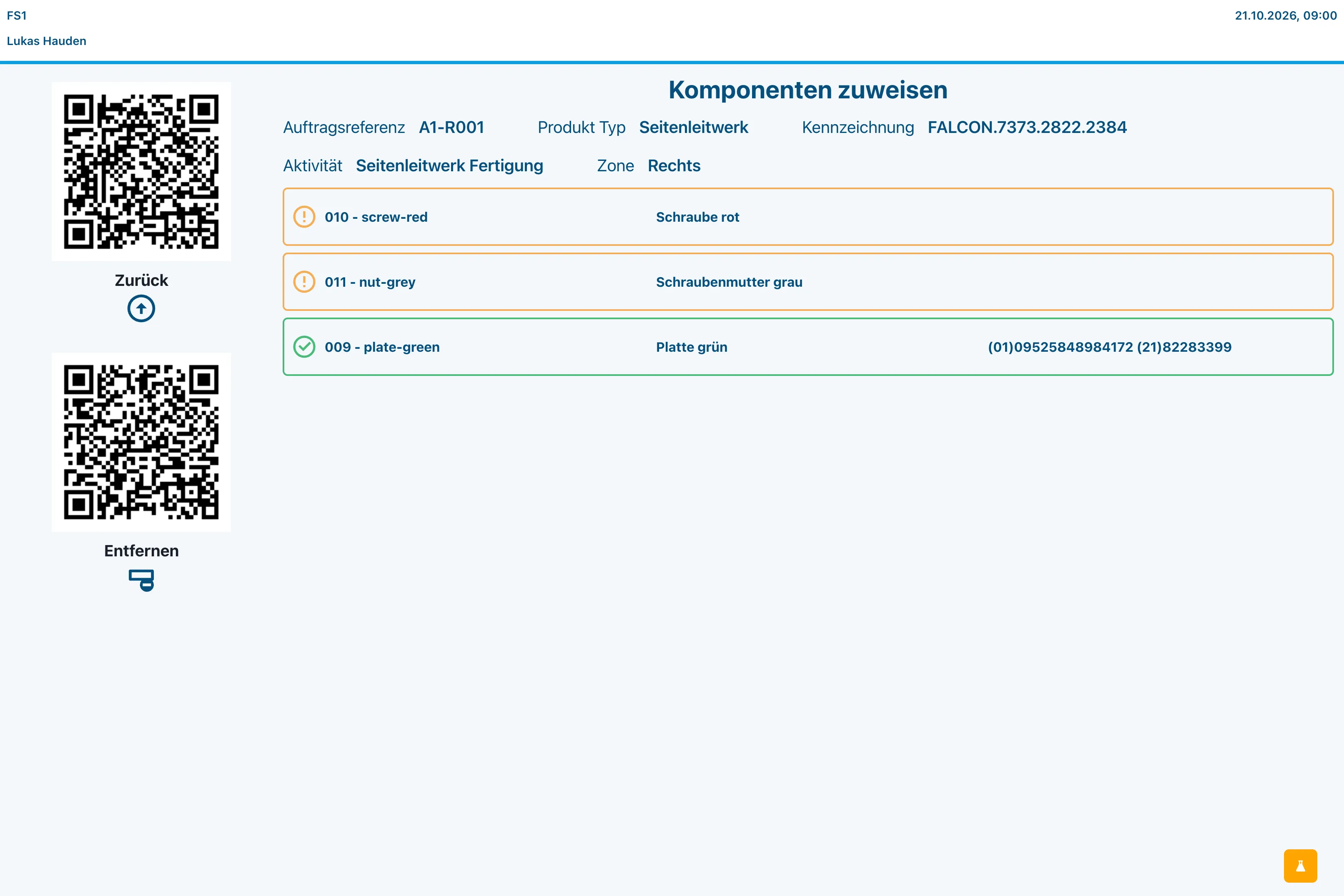Click the Zurück up-arrow circle icon
The width and height of the screenshot is (1344, 896).
(141, 308)
